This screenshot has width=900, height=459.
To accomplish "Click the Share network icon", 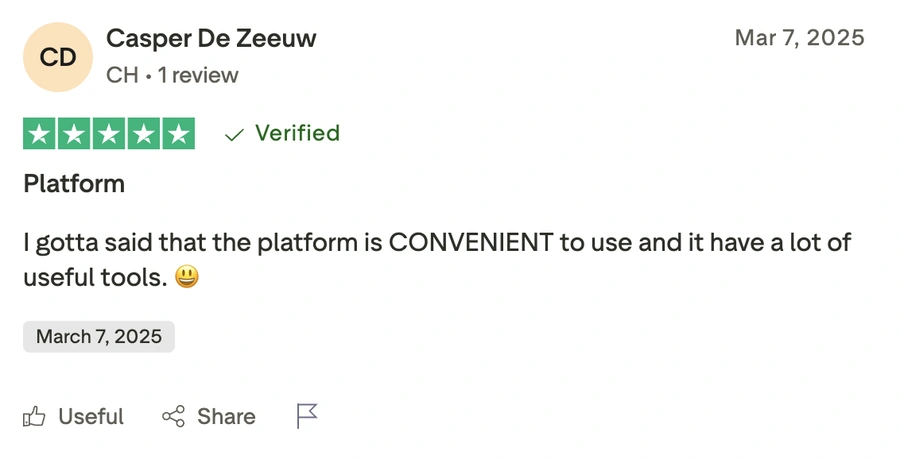I will [173, 417].
